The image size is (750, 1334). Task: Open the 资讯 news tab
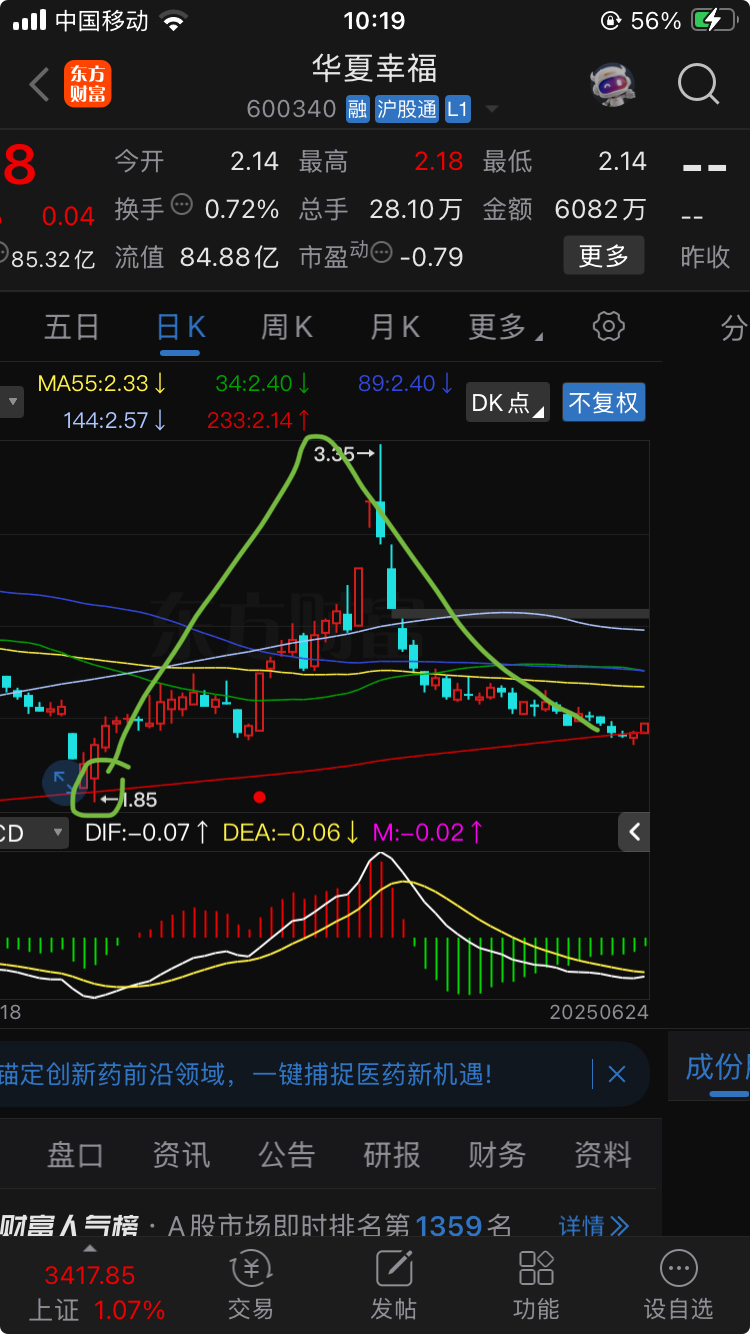[181, 1156]
